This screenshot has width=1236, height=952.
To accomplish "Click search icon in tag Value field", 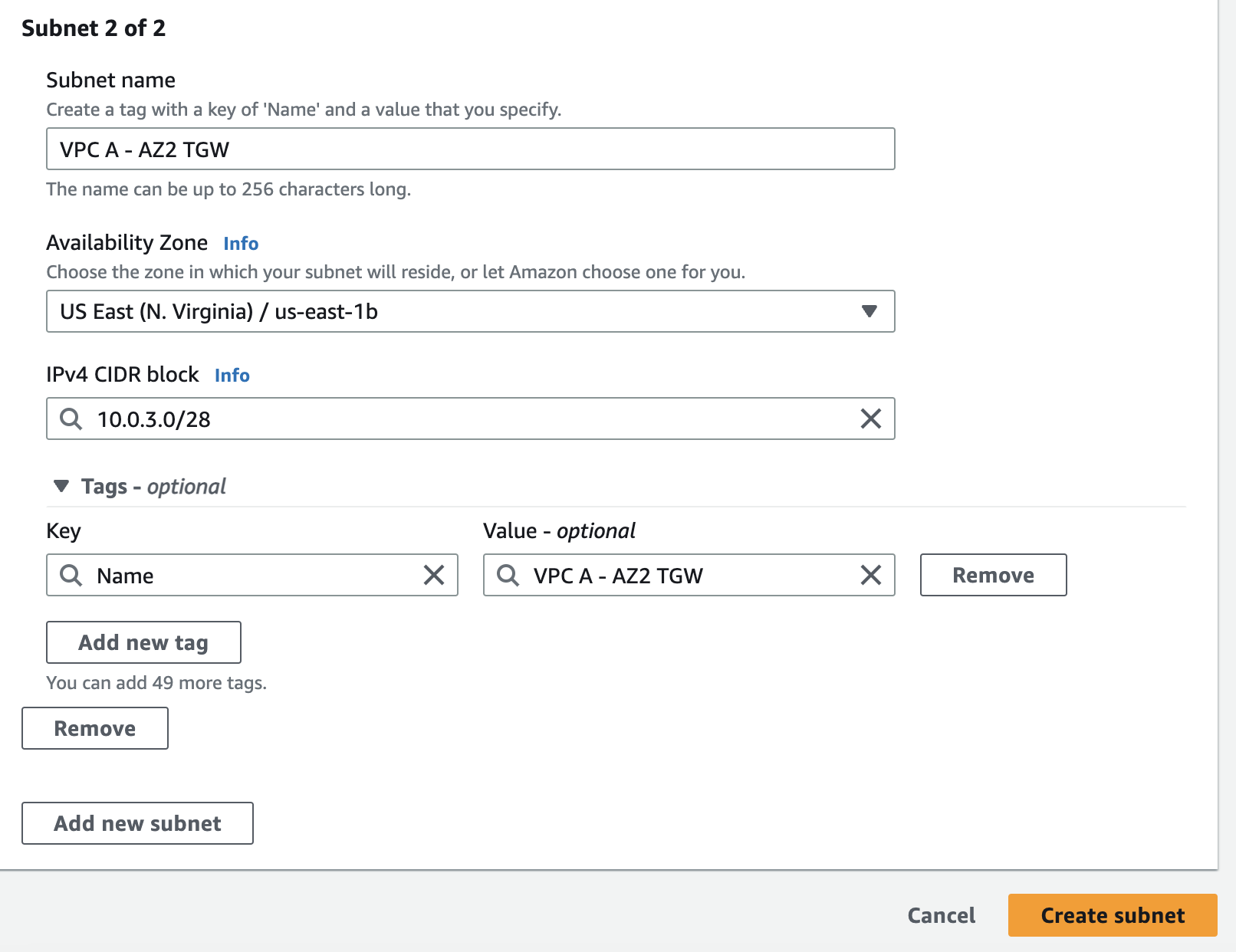I will point(508,575).
